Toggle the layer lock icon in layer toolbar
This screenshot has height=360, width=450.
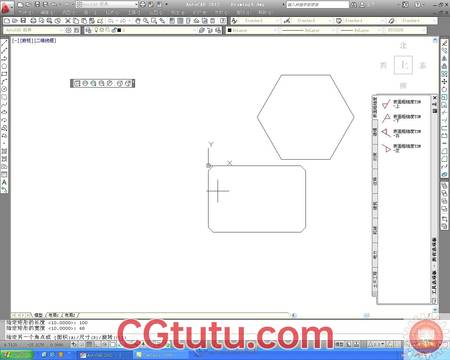coord(114,30)
